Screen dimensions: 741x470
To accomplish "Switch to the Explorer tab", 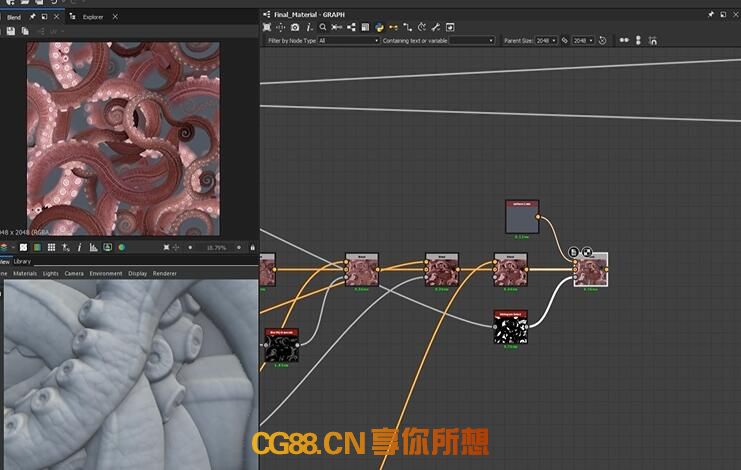I will pyautogui.click(x=93, y=17).
